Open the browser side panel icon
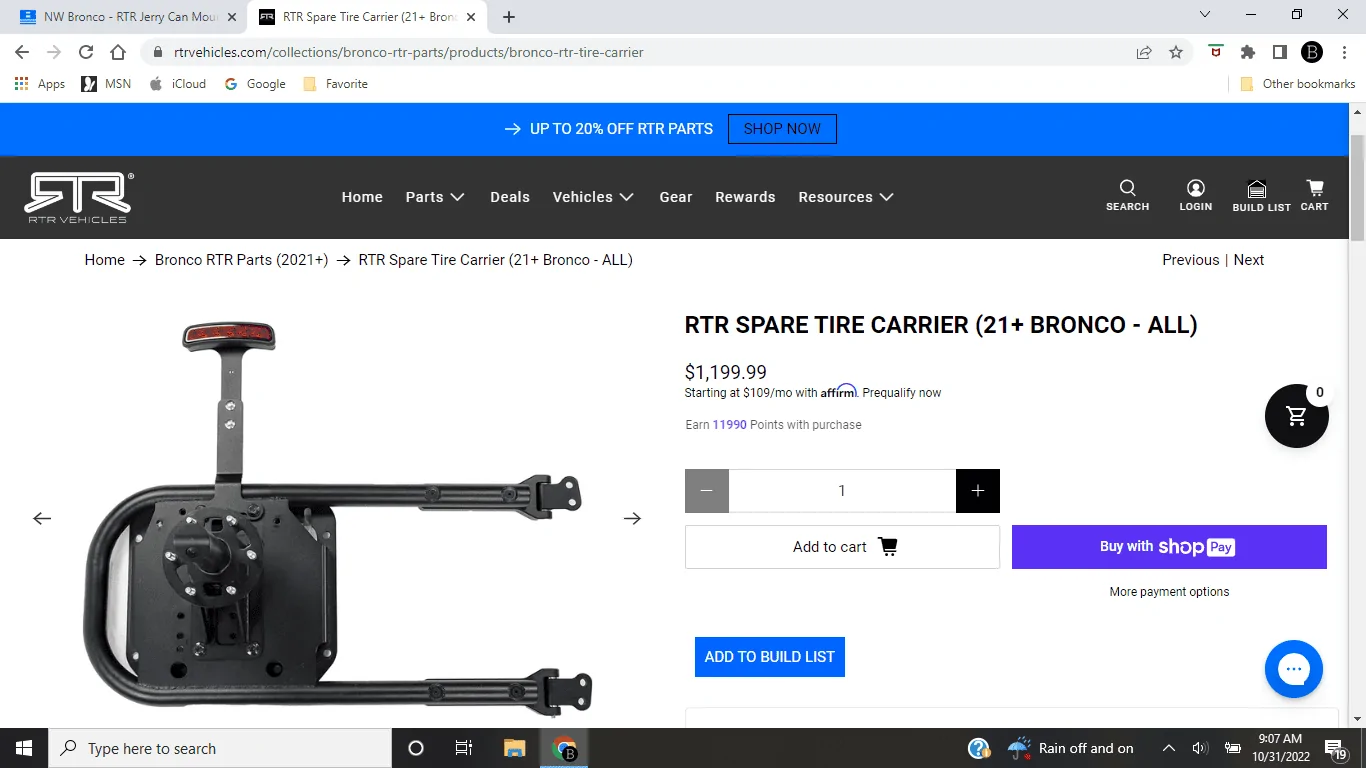The height and width of the screenshot is (768, 1366). point(1280,52)
